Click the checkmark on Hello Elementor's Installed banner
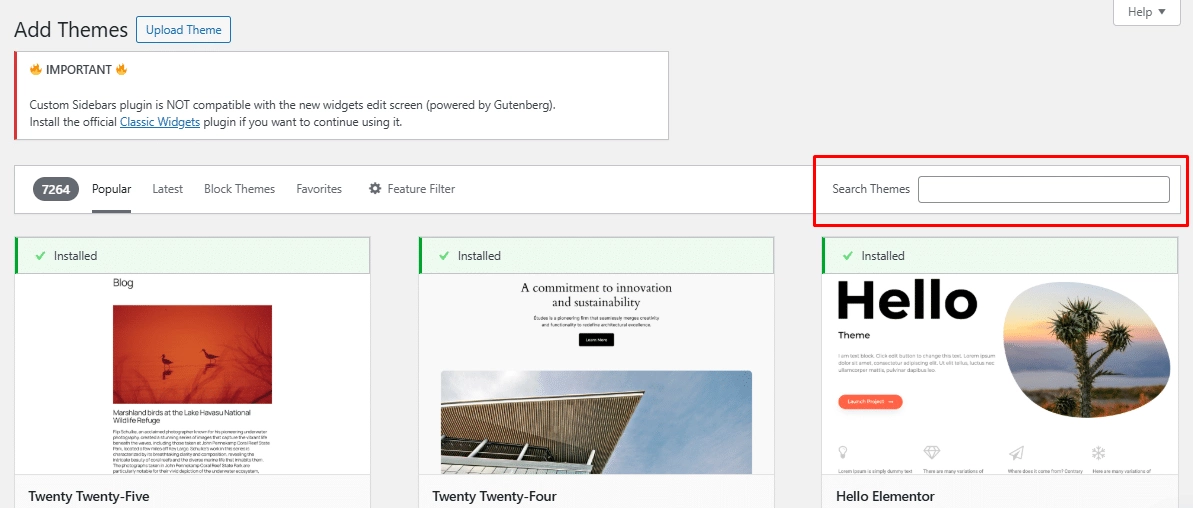This screenshot has height=508, width=1193. [848, 256]
